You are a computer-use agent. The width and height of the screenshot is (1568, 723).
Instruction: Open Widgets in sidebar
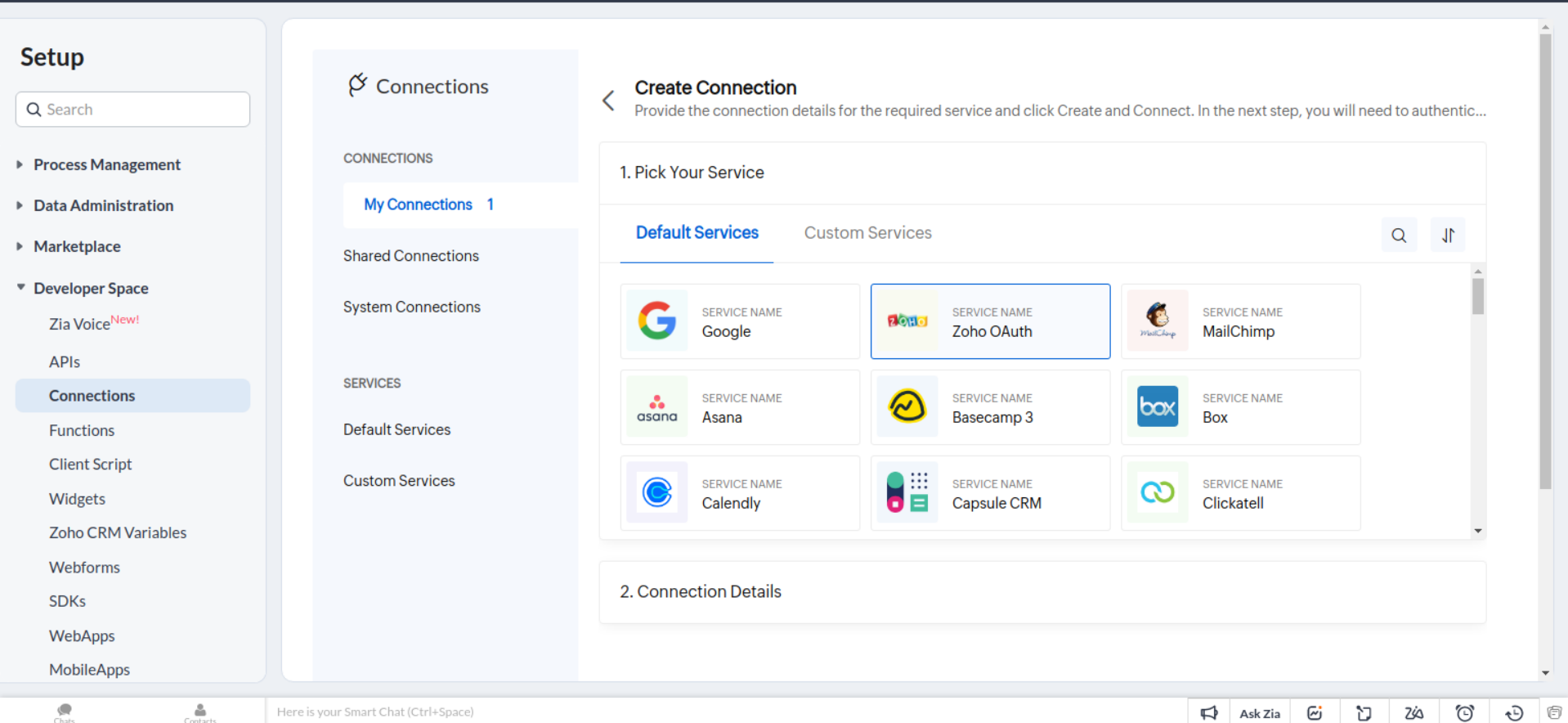click(77, 499)
